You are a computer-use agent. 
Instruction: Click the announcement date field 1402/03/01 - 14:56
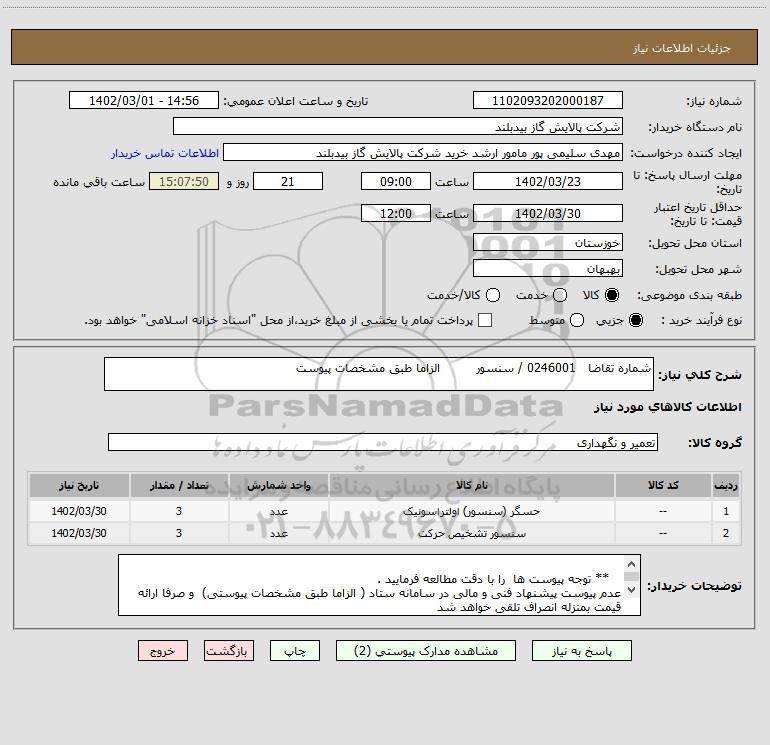click(x=144, y=100)
